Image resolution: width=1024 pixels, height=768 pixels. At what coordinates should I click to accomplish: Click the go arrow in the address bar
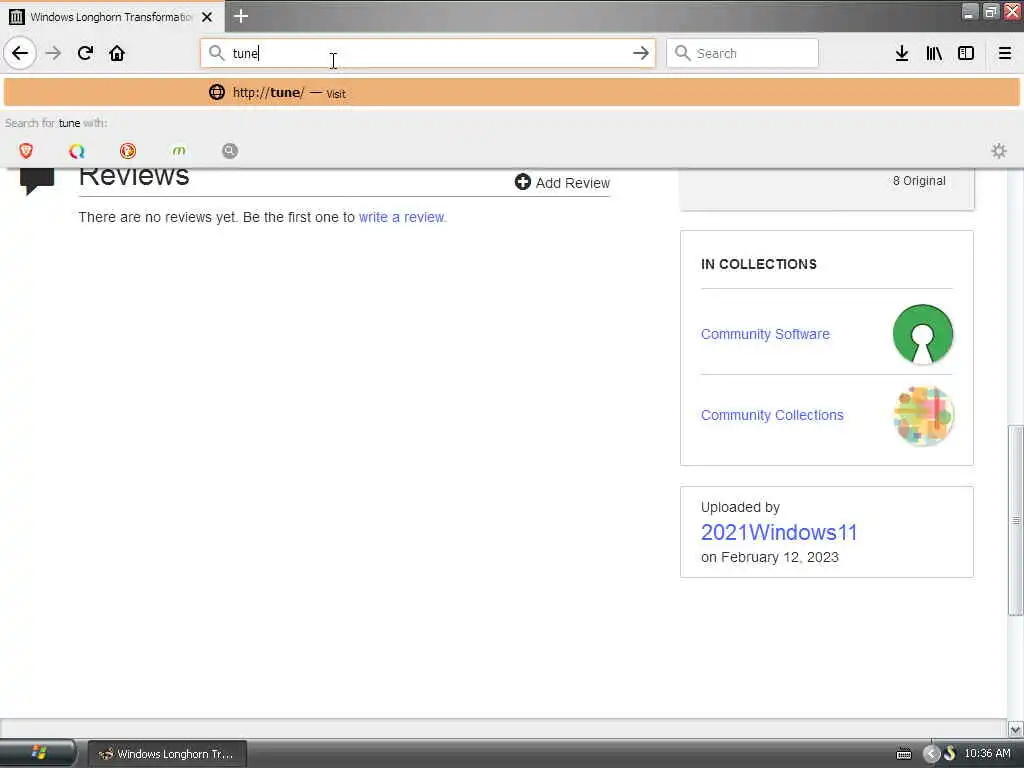point(641,53)
